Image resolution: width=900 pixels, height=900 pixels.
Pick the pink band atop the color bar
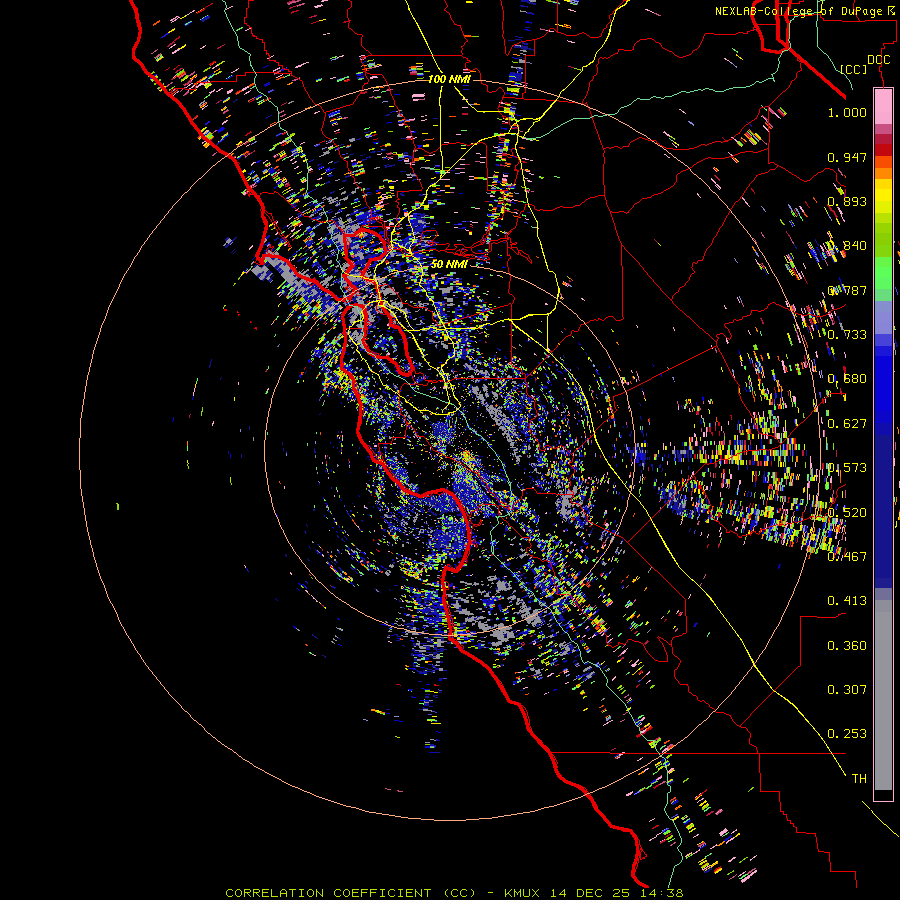tap(883, 106)
